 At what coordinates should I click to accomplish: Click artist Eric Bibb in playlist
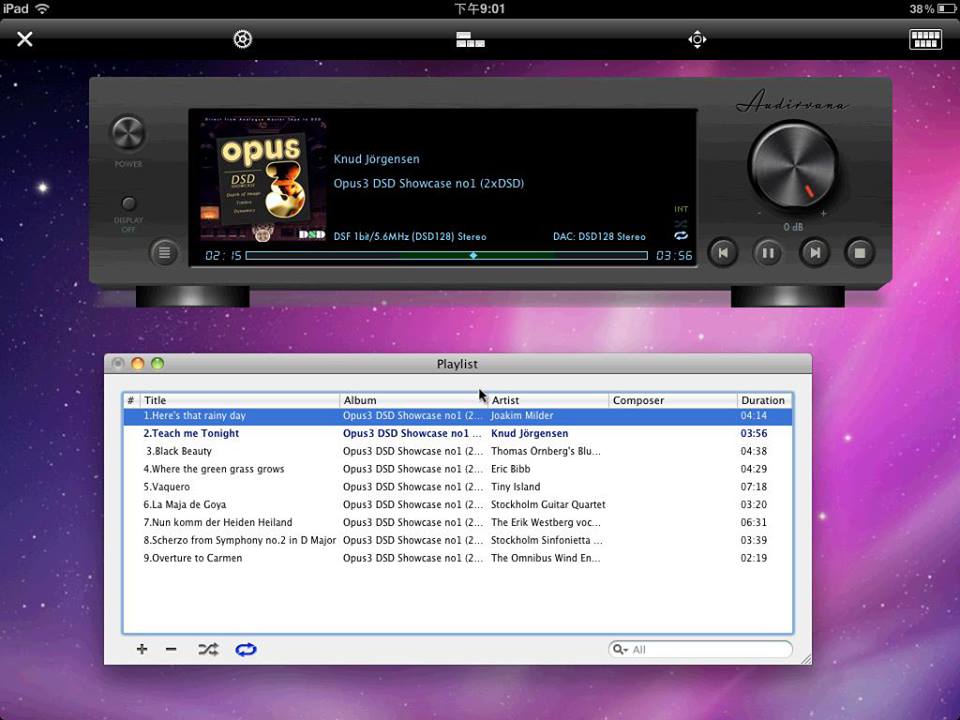(511, 469)
